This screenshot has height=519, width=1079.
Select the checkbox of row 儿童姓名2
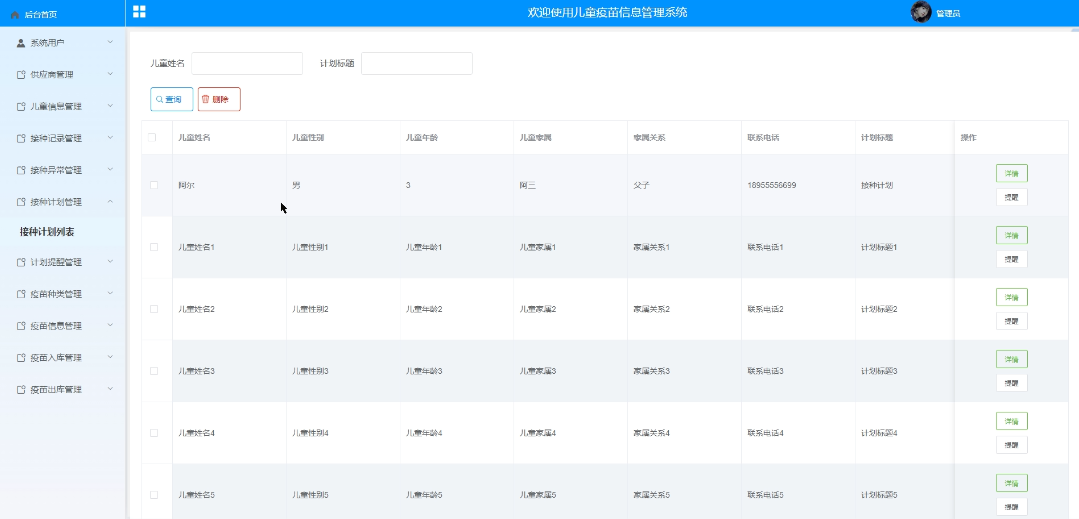pyautogui.click(x=154, y=309)
